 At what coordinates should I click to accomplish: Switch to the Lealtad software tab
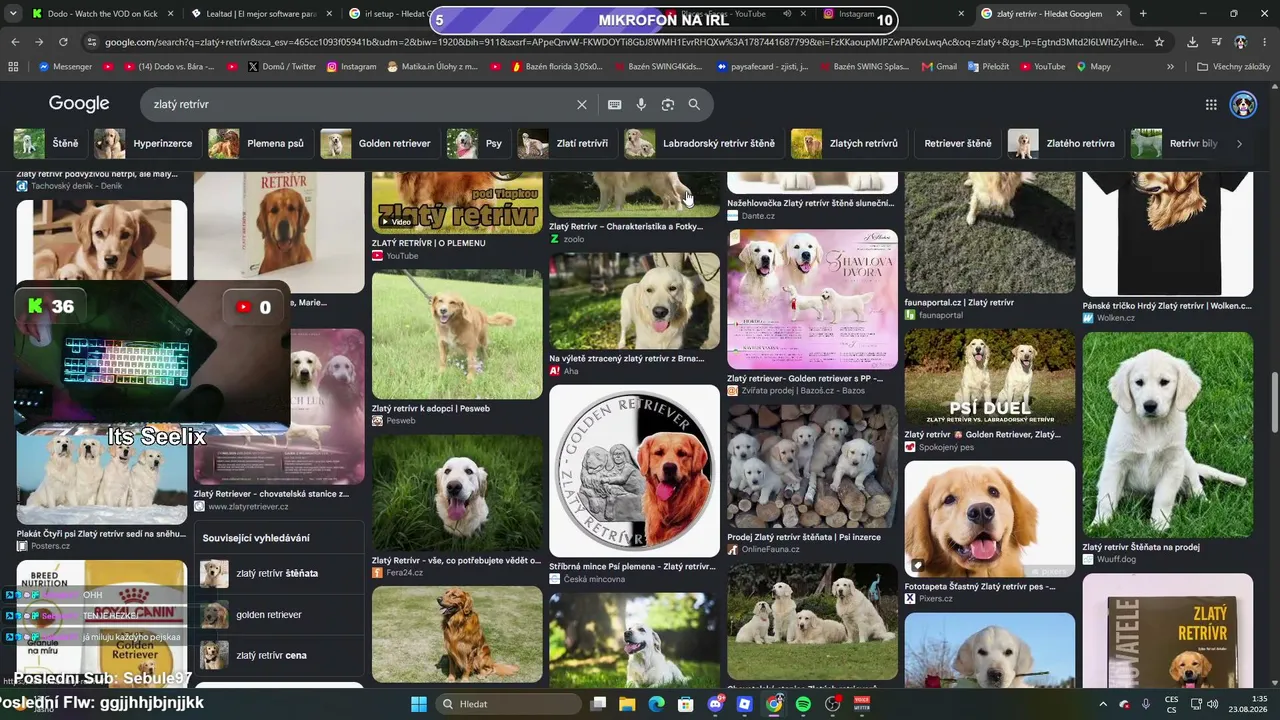260,14
